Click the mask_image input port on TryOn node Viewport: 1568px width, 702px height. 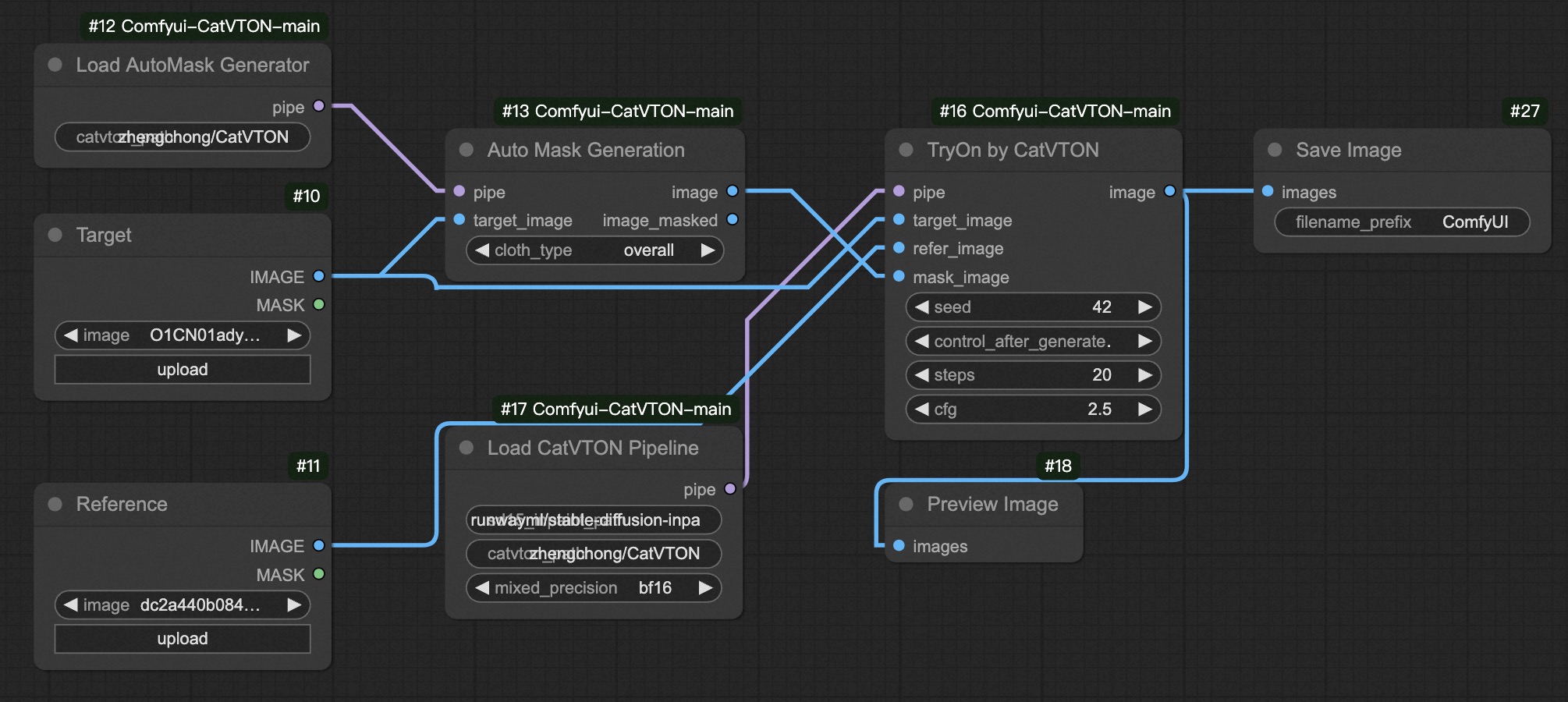pyautogui.click(x=899, y=277)
